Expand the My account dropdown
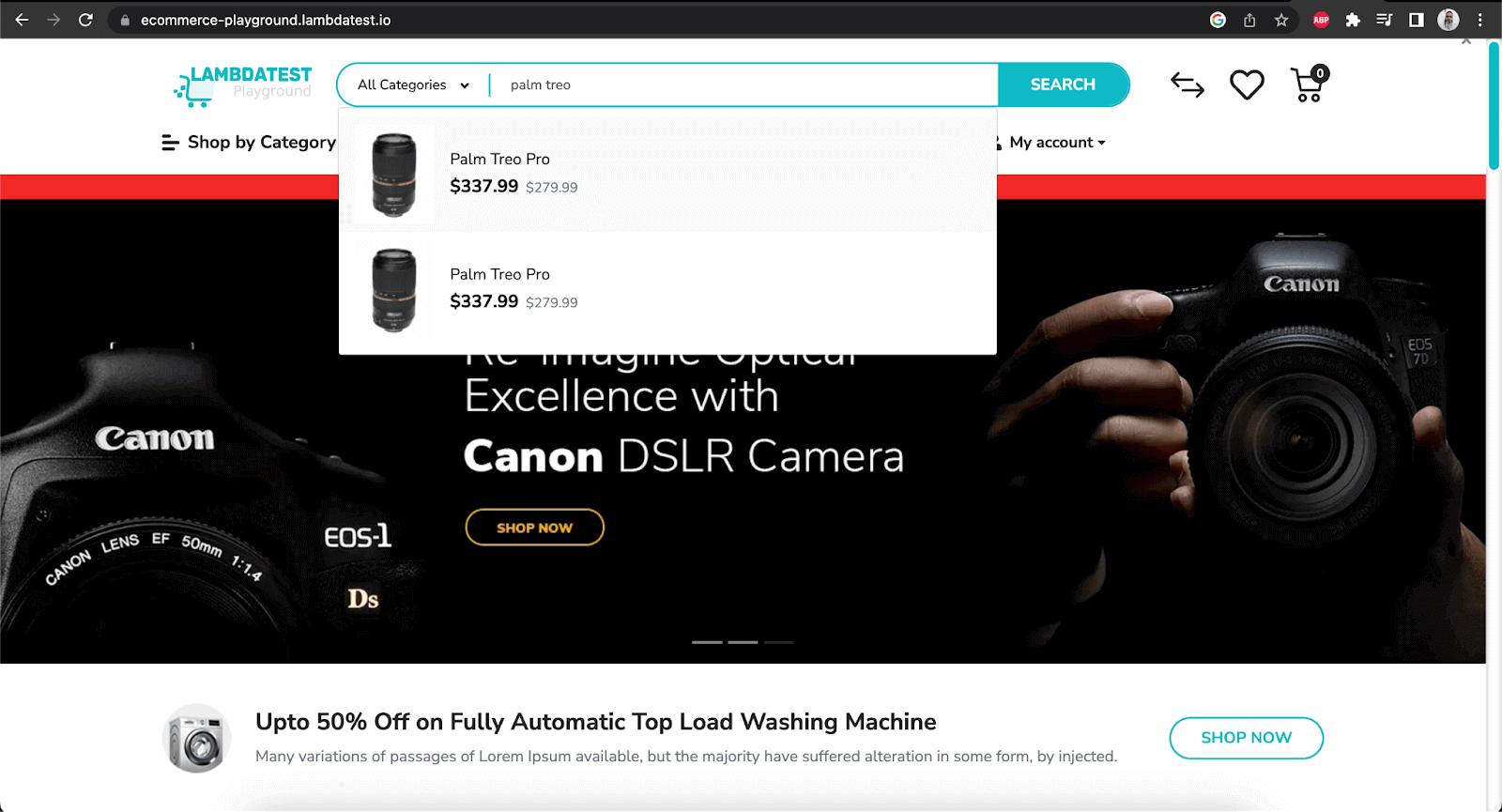This screenshot has width=1502, height=812. tap(1058, 143)
